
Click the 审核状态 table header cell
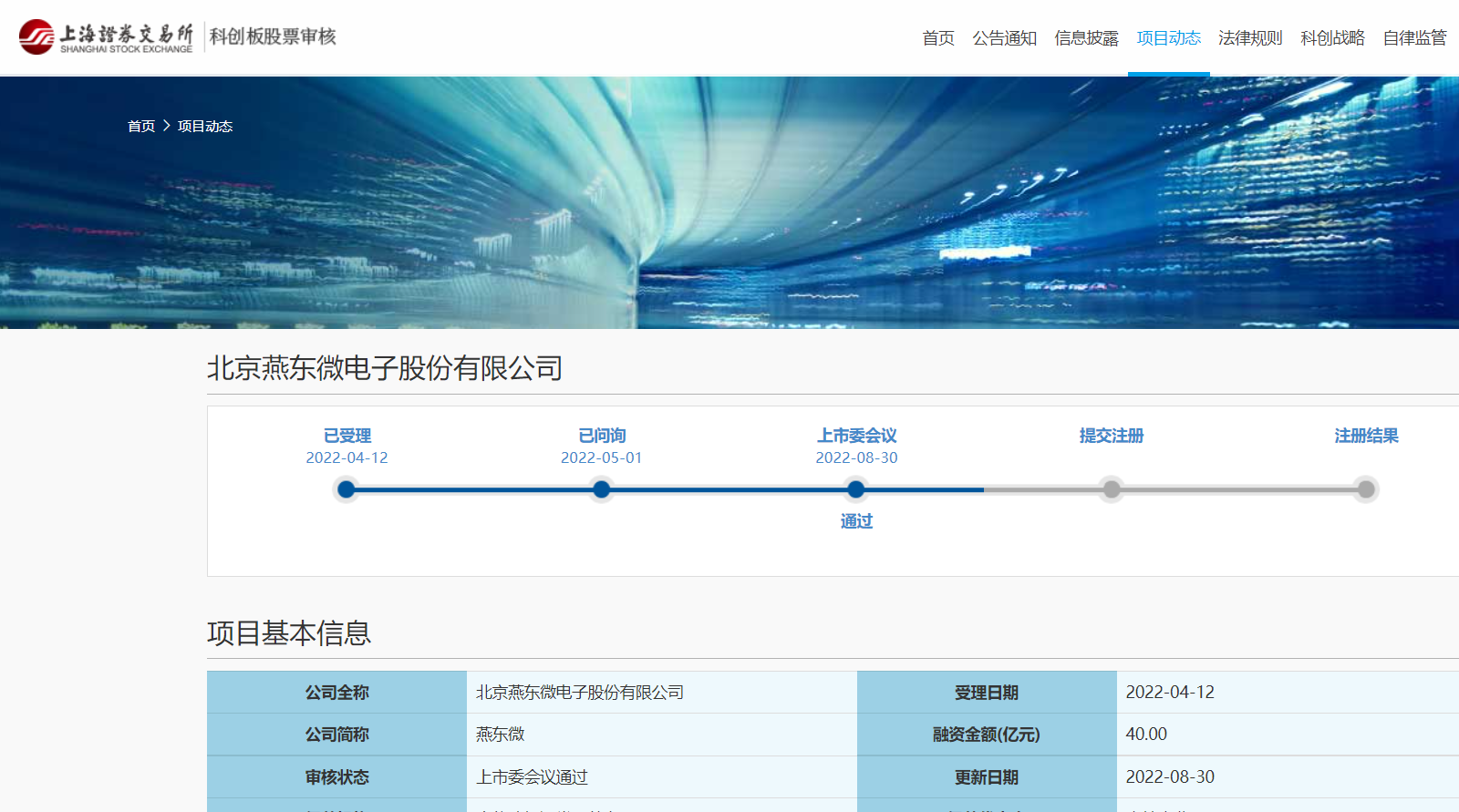(x=336, y=777)
